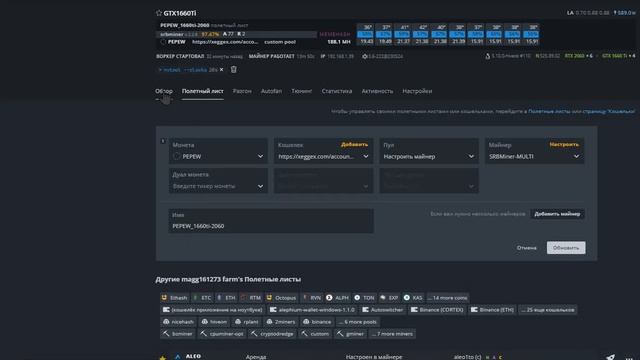Click the Ethash coin tag icon
The height and width of the screenshot is (360, 640).
pyautogui.click(x=164, y=298)
